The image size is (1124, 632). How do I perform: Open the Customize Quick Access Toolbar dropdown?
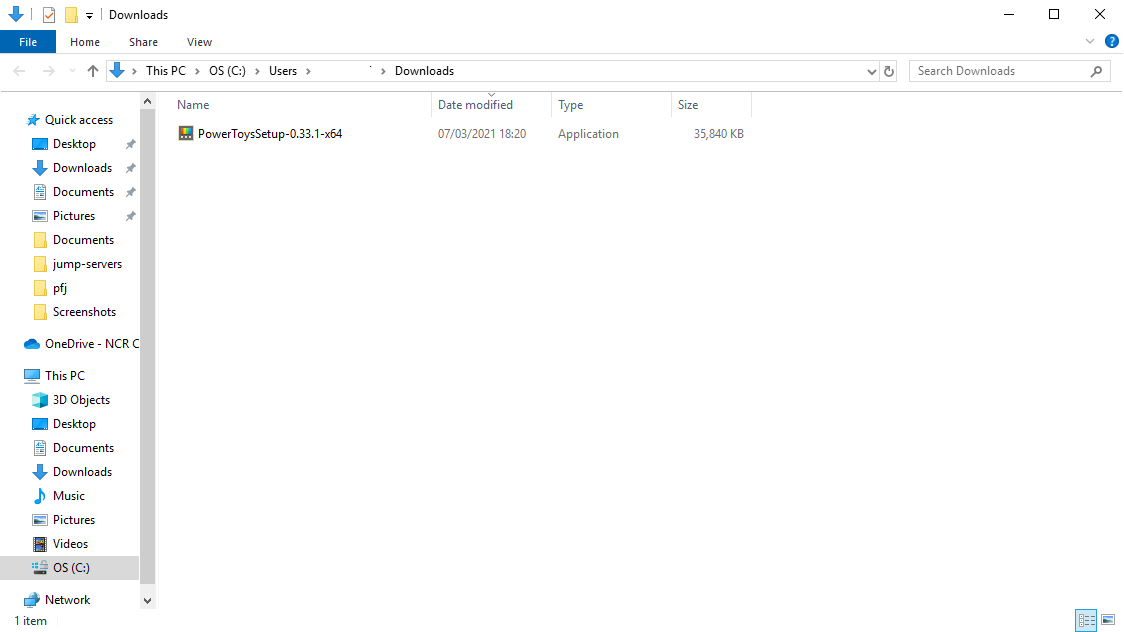(90, 15)
